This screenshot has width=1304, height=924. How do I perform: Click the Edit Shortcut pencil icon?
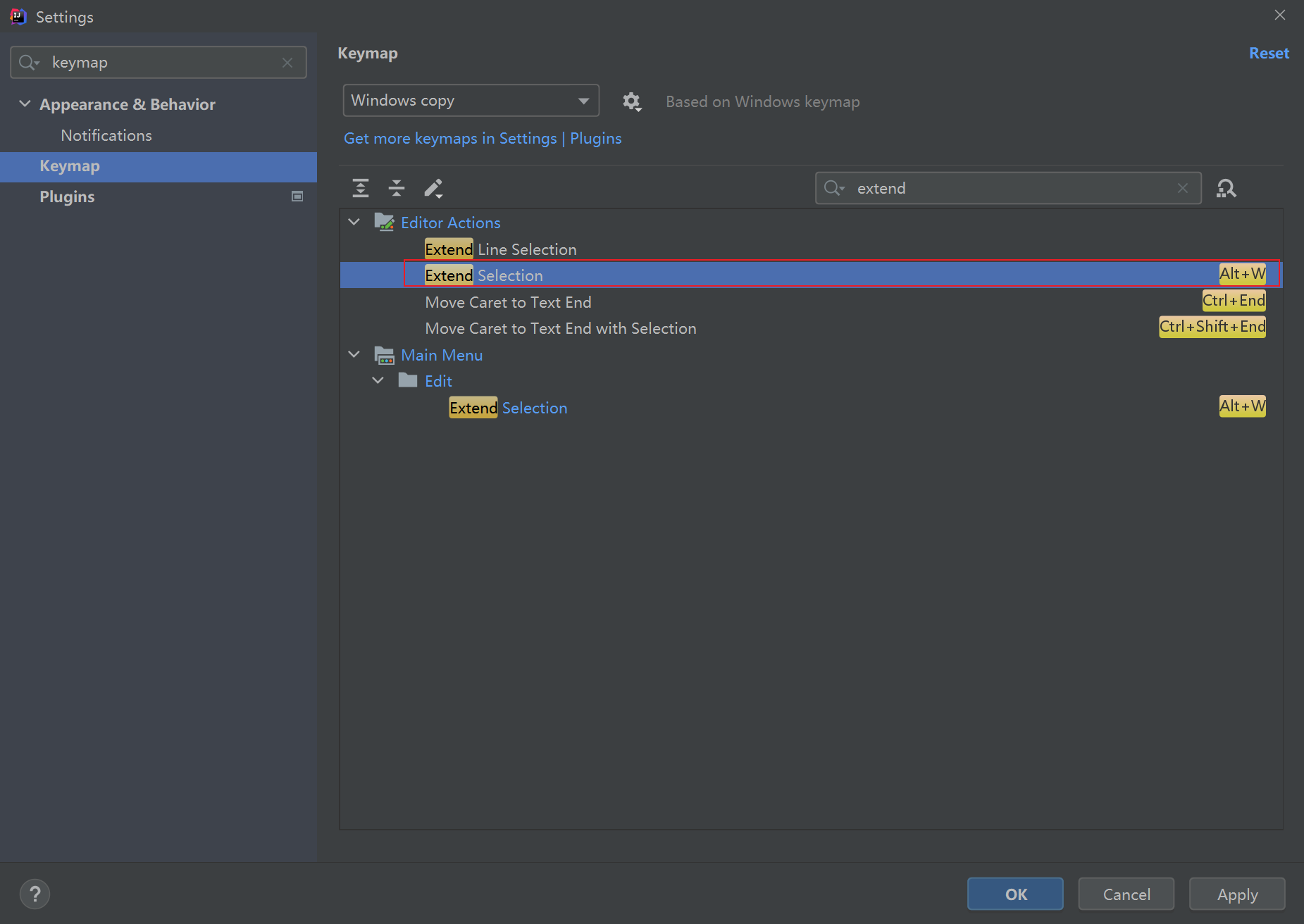pyautogui.click(x=433, y=188)
